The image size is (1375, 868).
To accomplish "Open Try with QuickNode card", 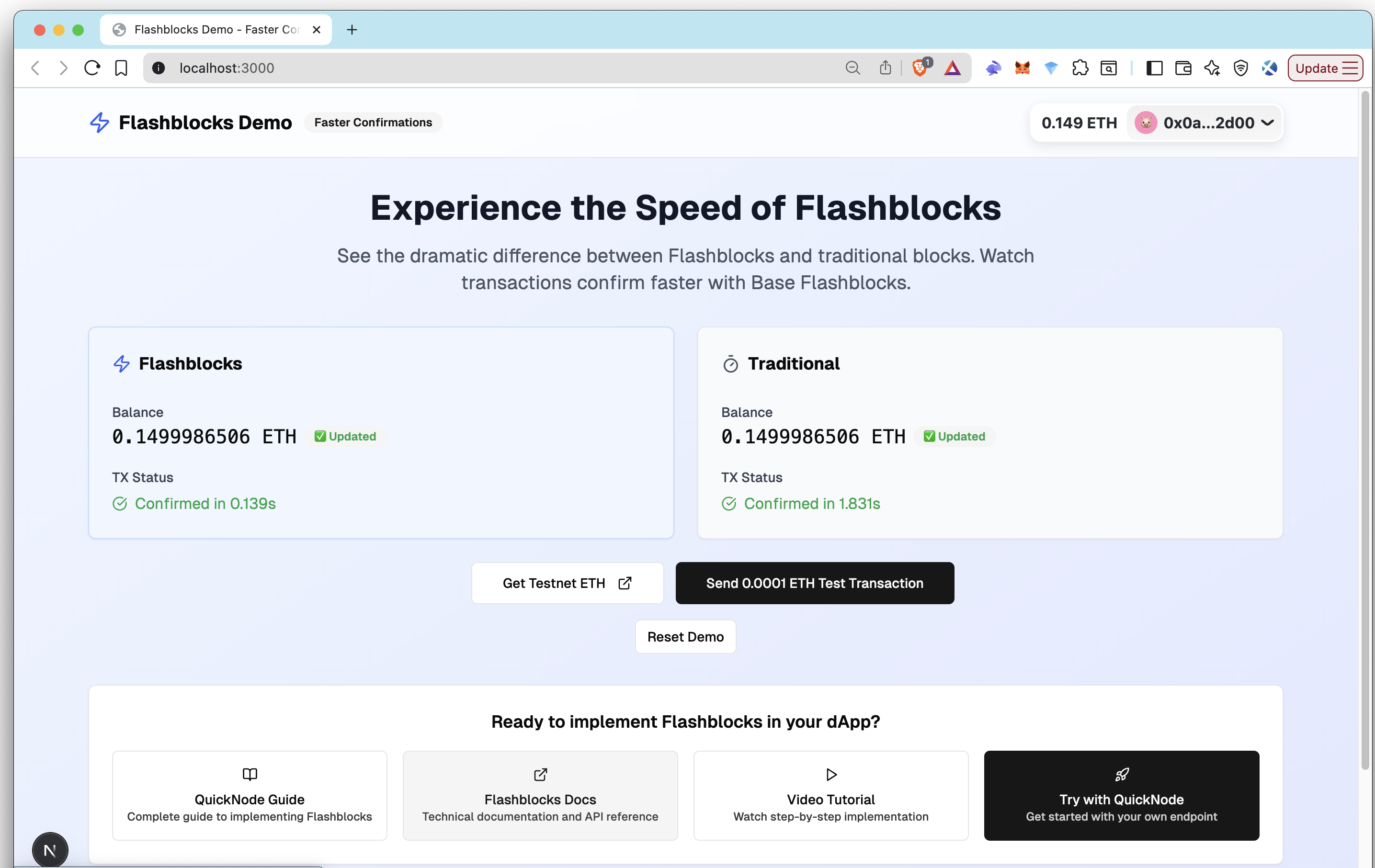I will click(x=1122, y=795).
